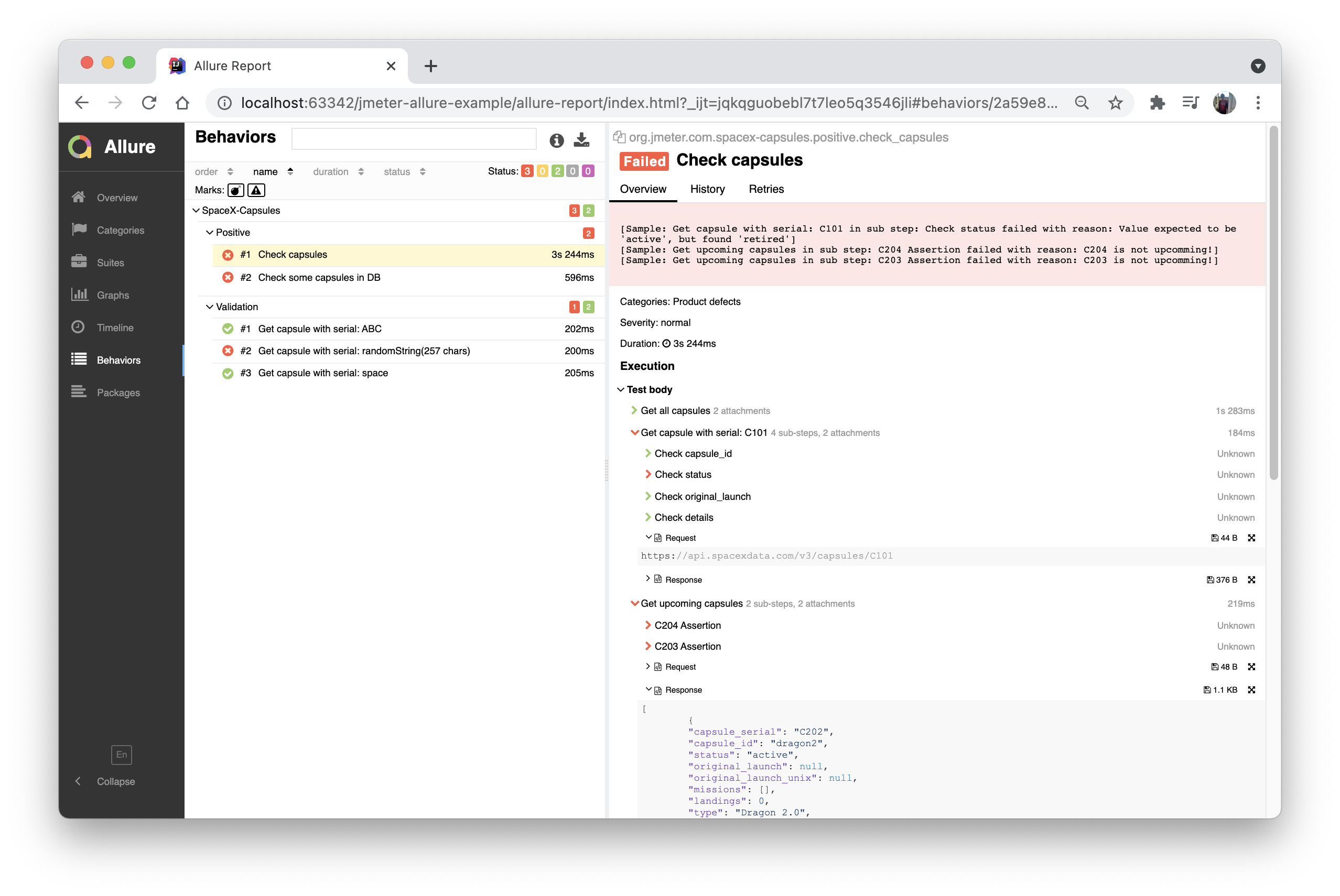Switch to the History tab
The image size is (1340, 896).
click(x=707, y=189)
